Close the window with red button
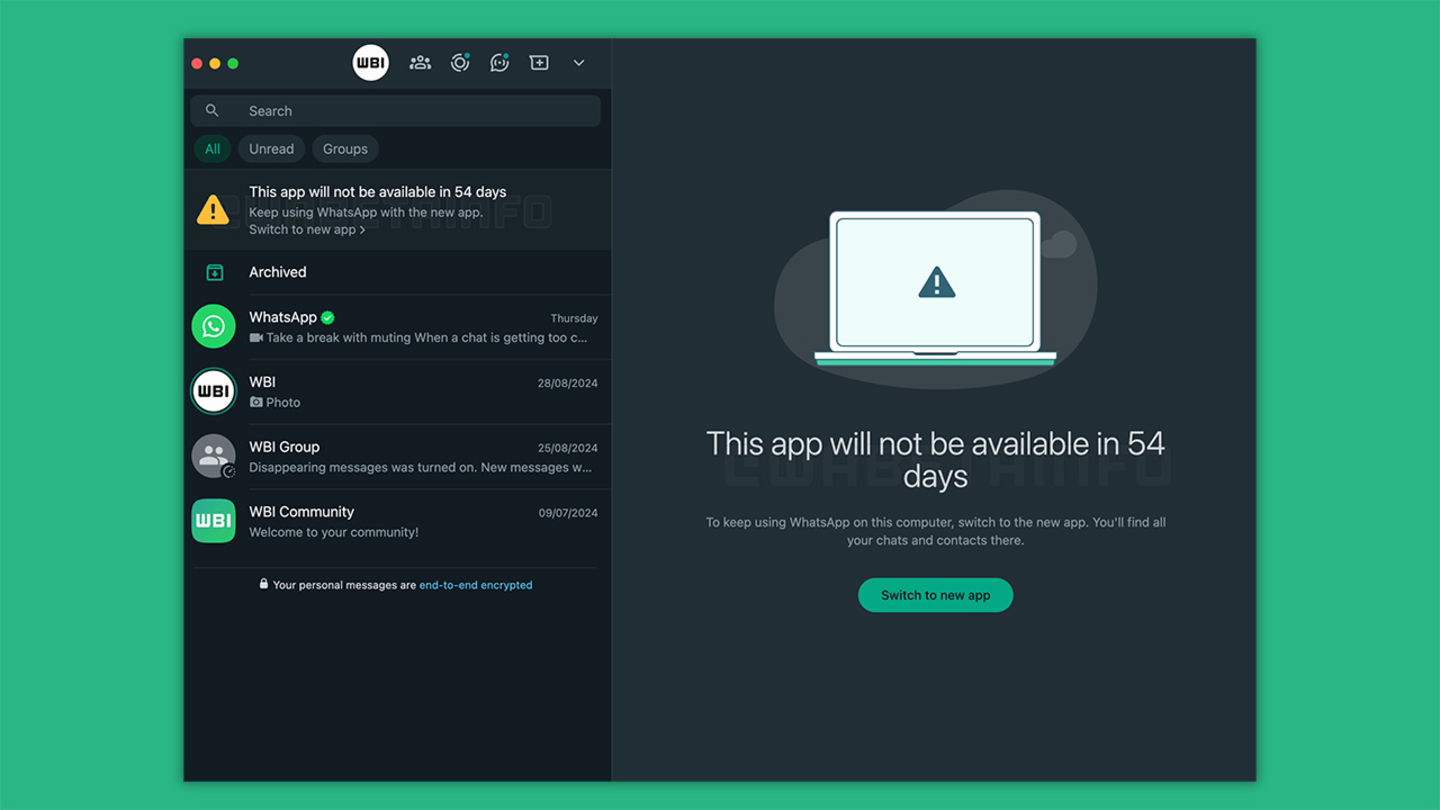This screenshot has width=1440, height=810. [x=197, y=63]
